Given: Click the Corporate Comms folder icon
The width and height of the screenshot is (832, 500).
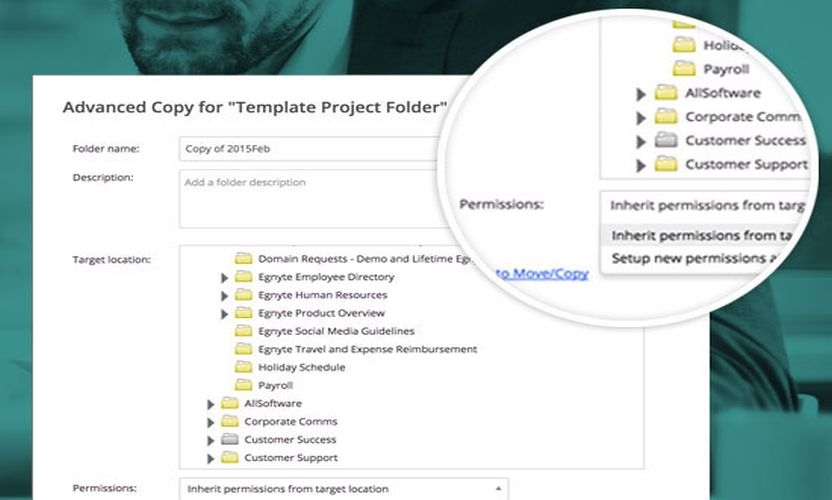Looking at the screenshot, I should 229,421.
